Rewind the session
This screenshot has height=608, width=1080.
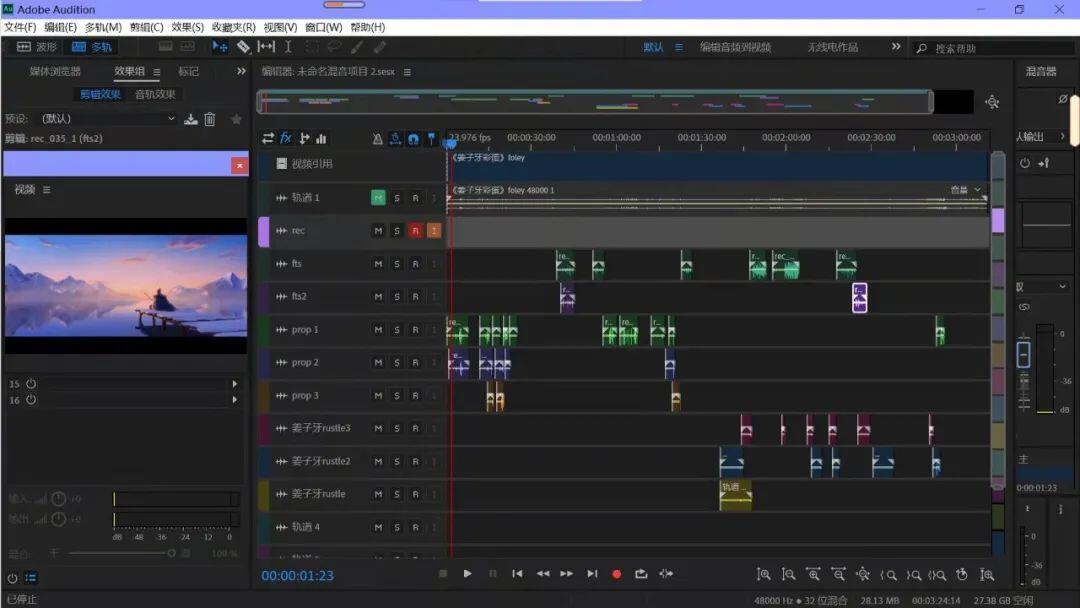(543, 574)
